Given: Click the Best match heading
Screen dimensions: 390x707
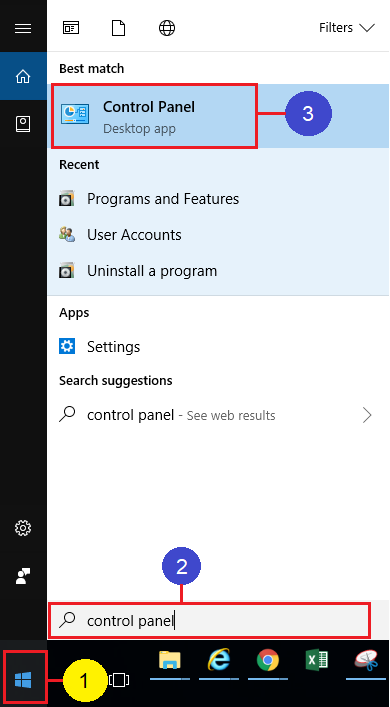Looking at the screenshot, I should (x=92, y=69).
